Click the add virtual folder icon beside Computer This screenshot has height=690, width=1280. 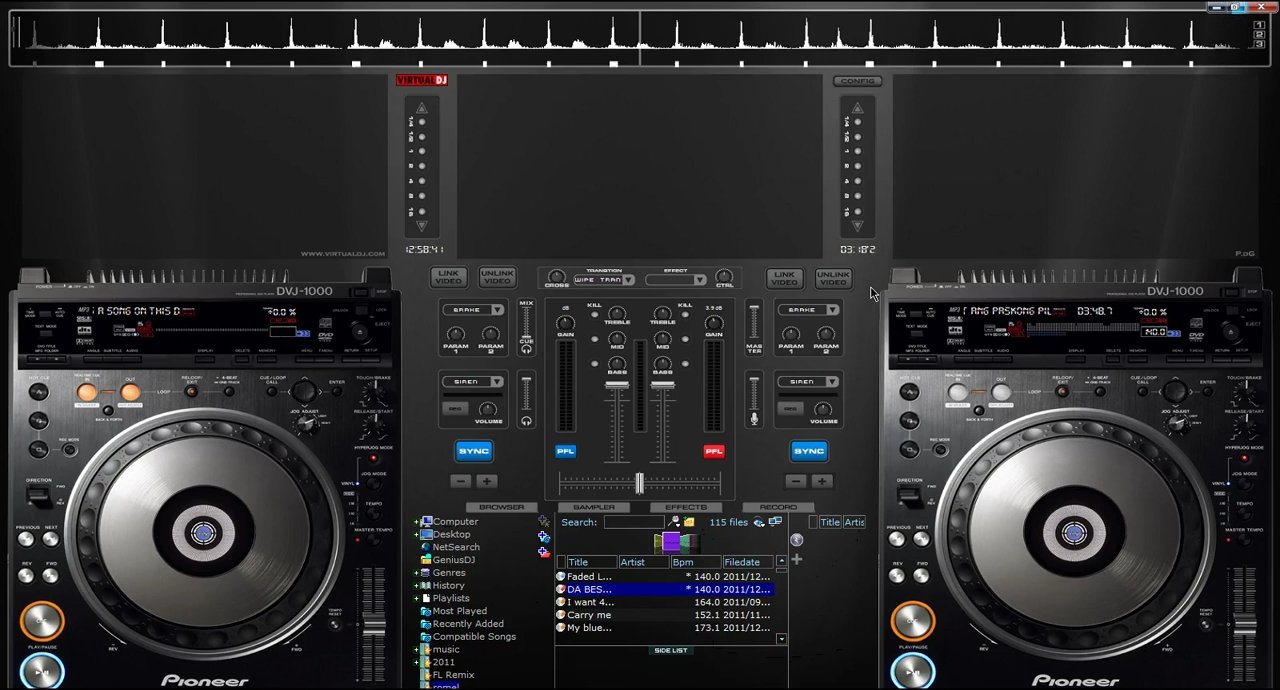pyautogui.click(x=543, y=522)
